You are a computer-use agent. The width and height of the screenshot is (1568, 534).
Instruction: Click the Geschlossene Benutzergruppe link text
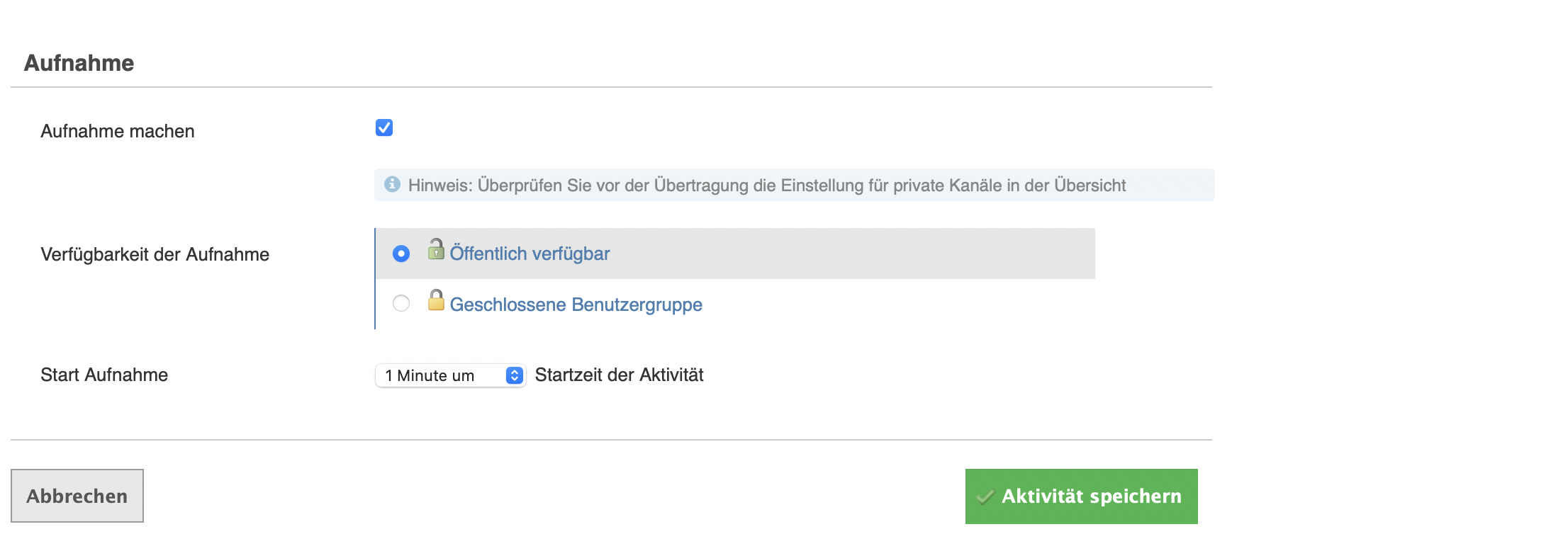click(x=576, y=305)
